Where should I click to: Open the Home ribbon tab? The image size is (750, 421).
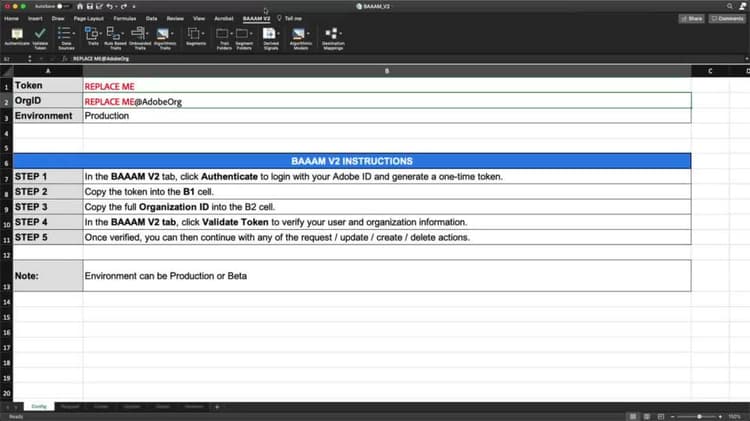(11, 19)
